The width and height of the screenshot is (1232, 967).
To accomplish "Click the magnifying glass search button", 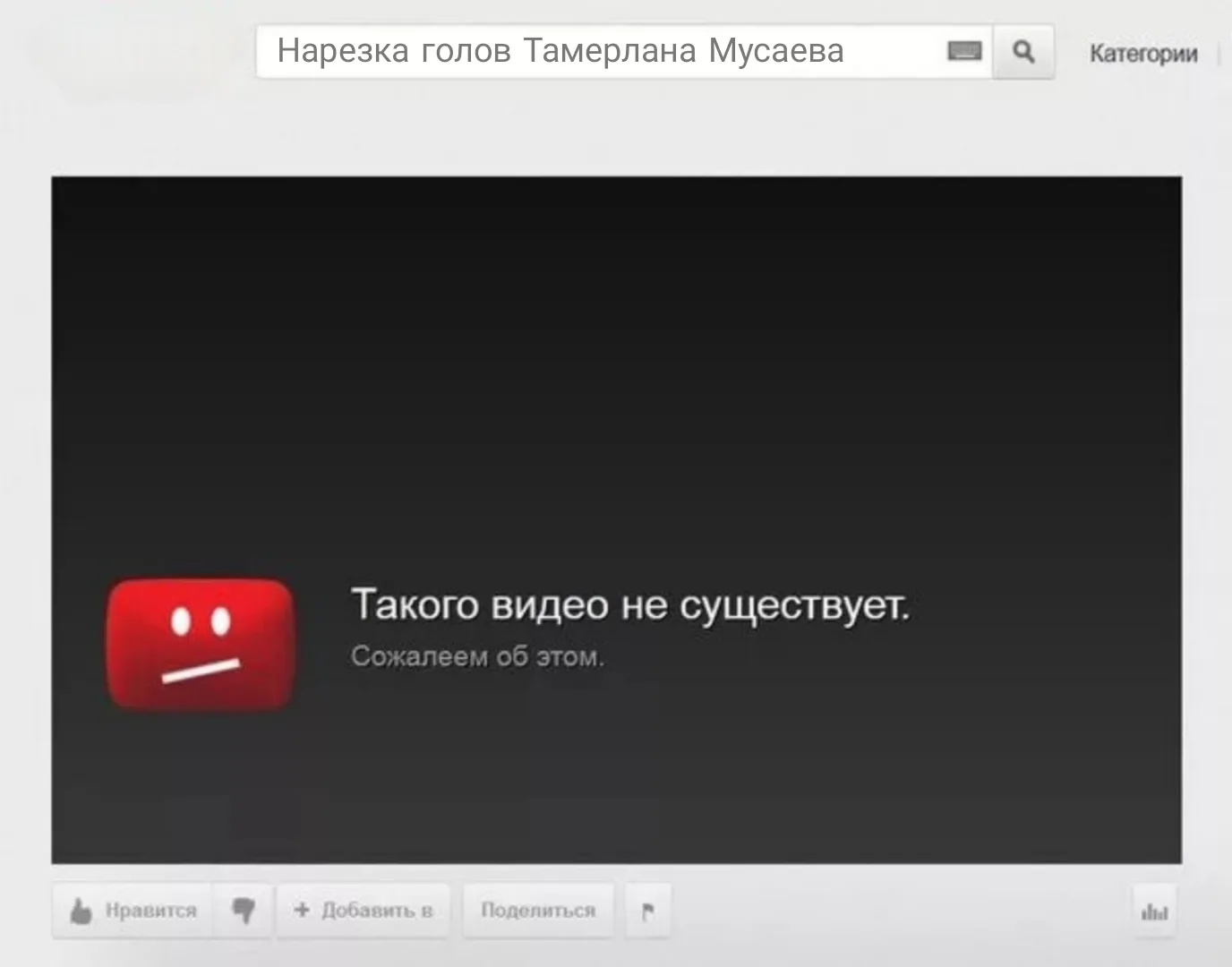I will pos(1023,52).
